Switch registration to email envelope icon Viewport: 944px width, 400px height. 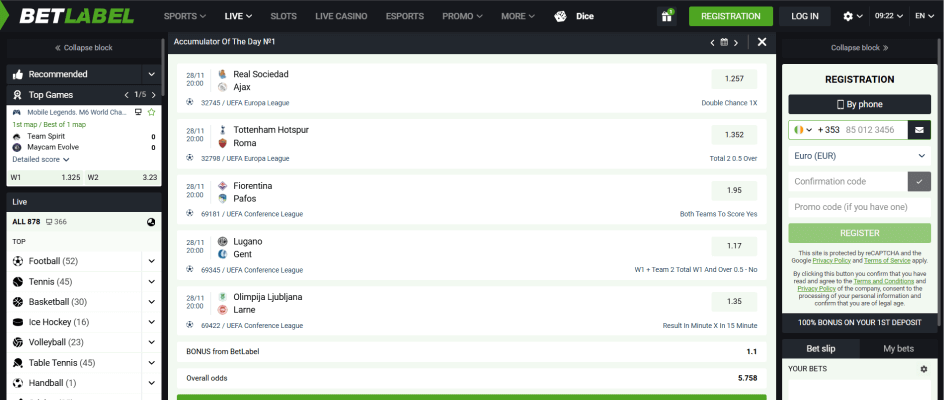919,130
